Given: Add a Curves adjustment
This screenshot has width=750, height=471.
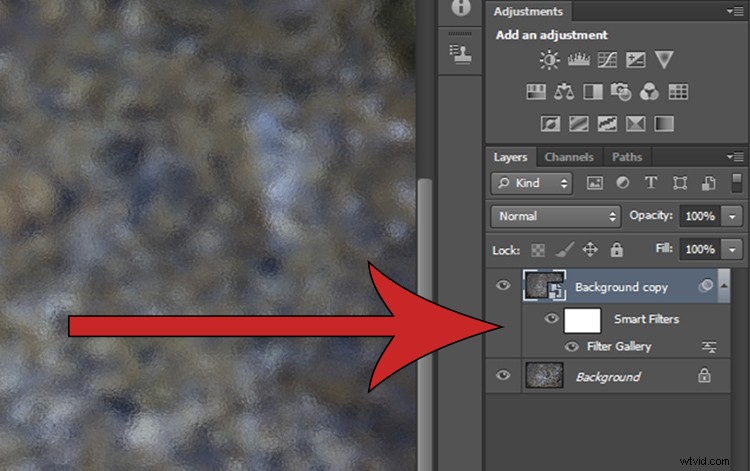Looking at the screenshot, I should pyautogui.click(x=607, y=60).
